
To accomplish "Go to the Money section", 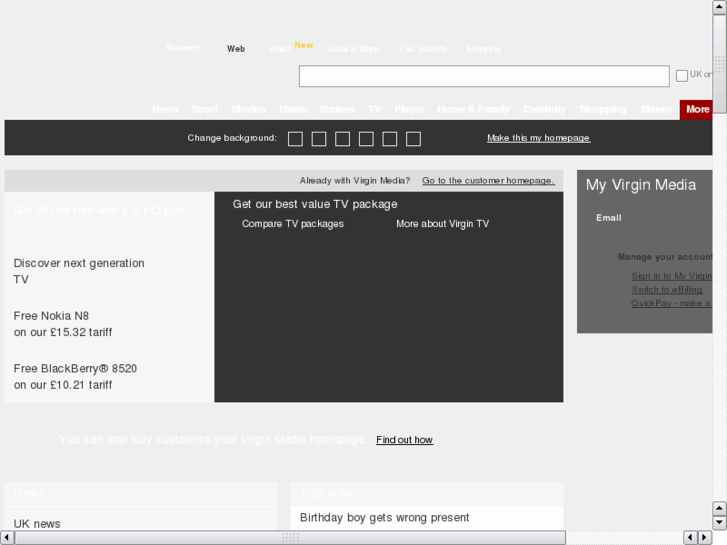I will click(657, 109).
